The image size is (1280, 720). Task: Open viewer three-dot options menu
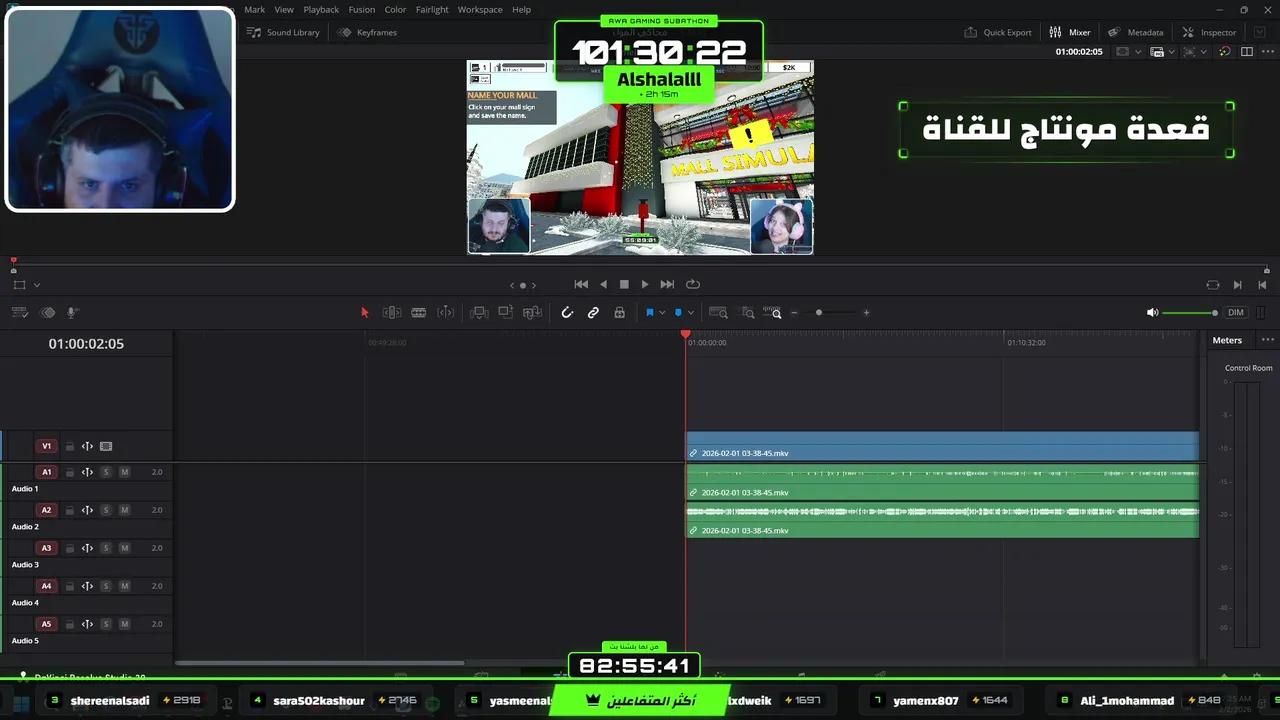coord(1267,52)
